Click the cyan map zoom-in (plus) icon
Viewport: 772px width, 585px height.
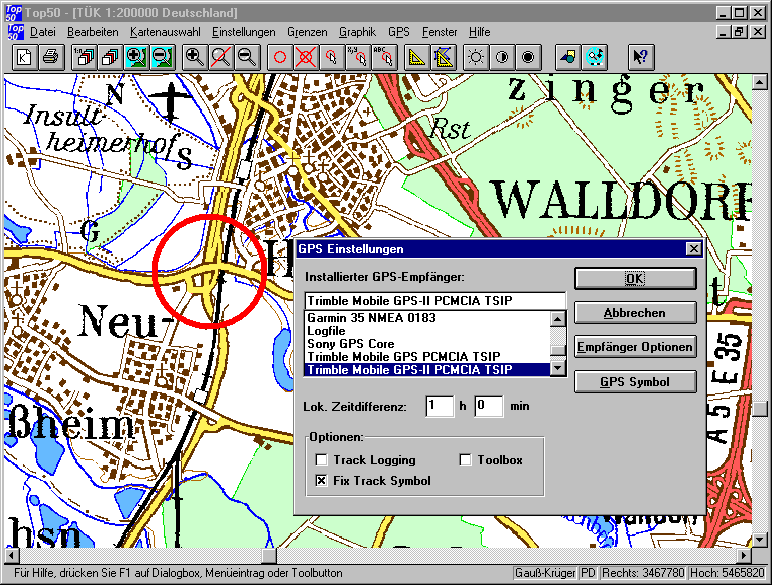(136, 58)
